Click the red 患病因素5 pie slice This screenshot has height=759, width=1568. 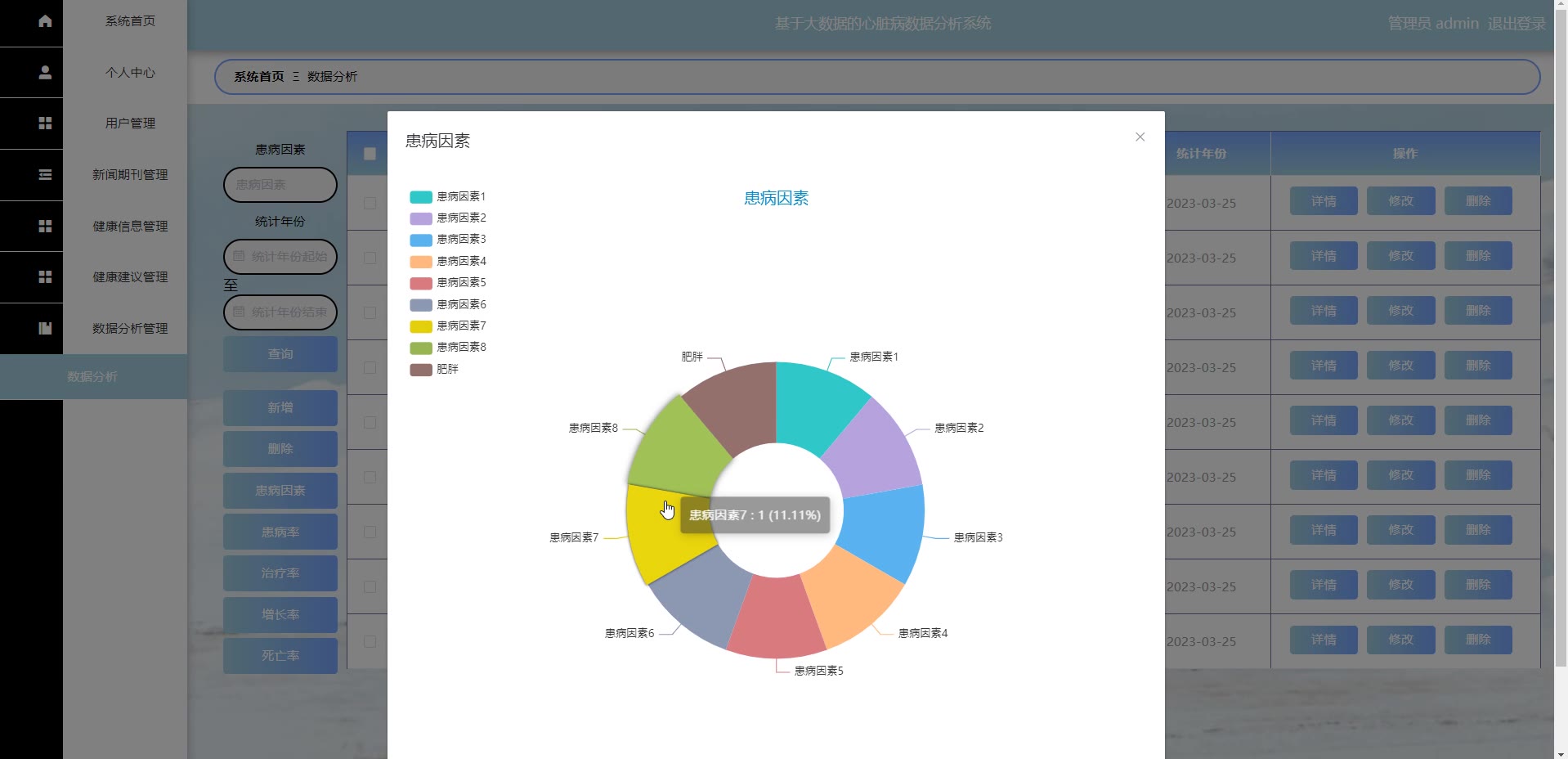776,620
